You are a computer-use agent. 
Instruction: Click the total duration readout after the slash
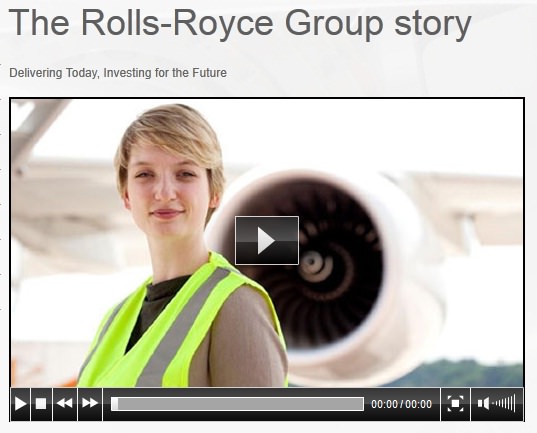pos(419,404)
